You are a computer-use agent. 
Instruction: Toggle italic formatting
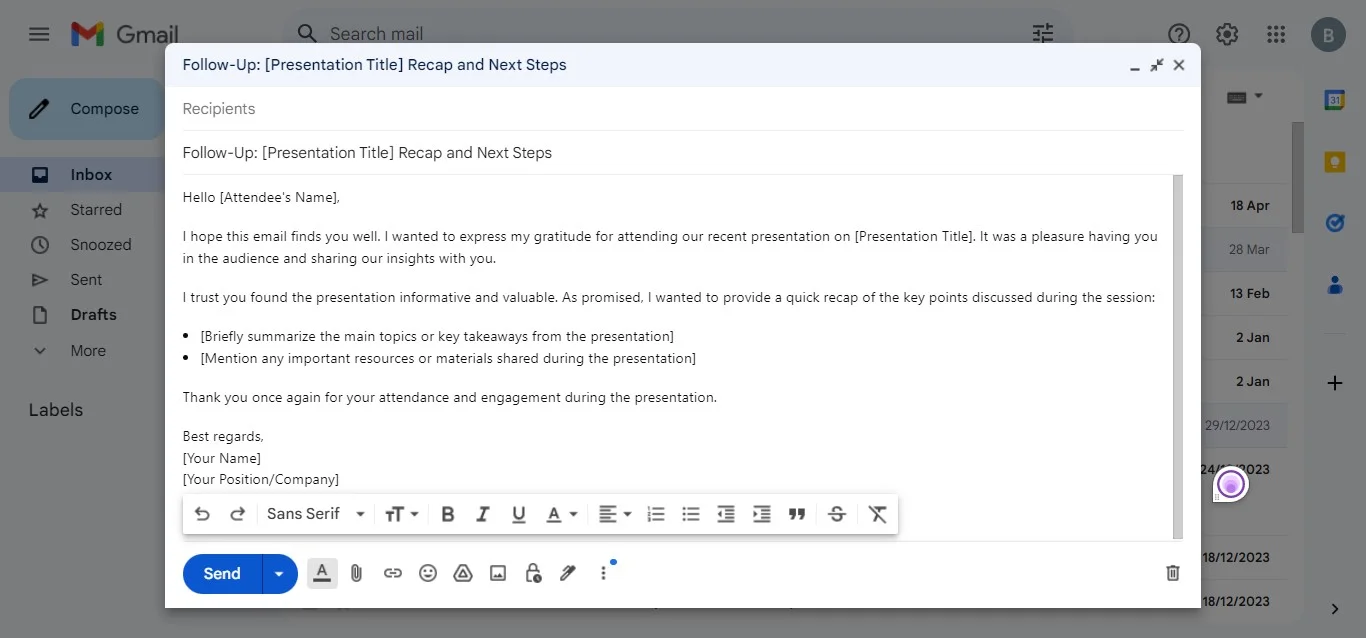483,513
